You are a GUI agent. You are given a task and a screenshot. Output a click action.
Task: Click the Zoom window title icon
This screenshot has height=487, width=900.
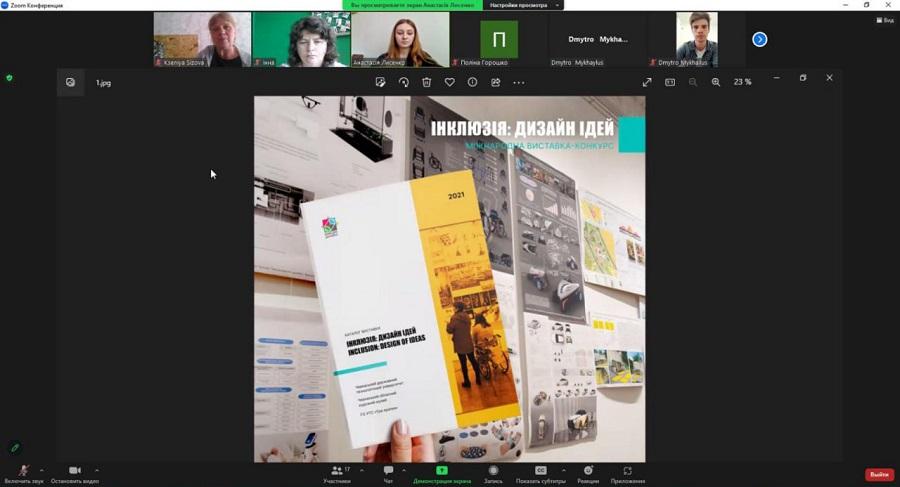coord(5,5)
